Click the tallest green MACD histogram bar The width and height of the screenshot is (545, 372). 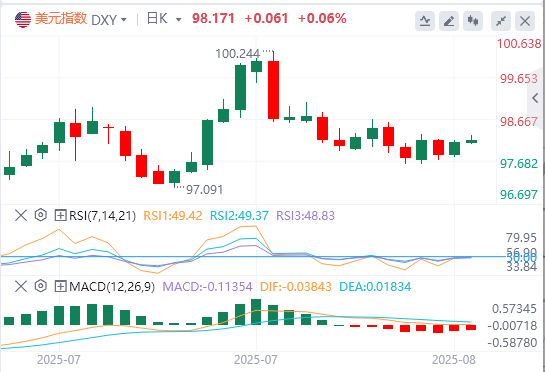point(256,312)
